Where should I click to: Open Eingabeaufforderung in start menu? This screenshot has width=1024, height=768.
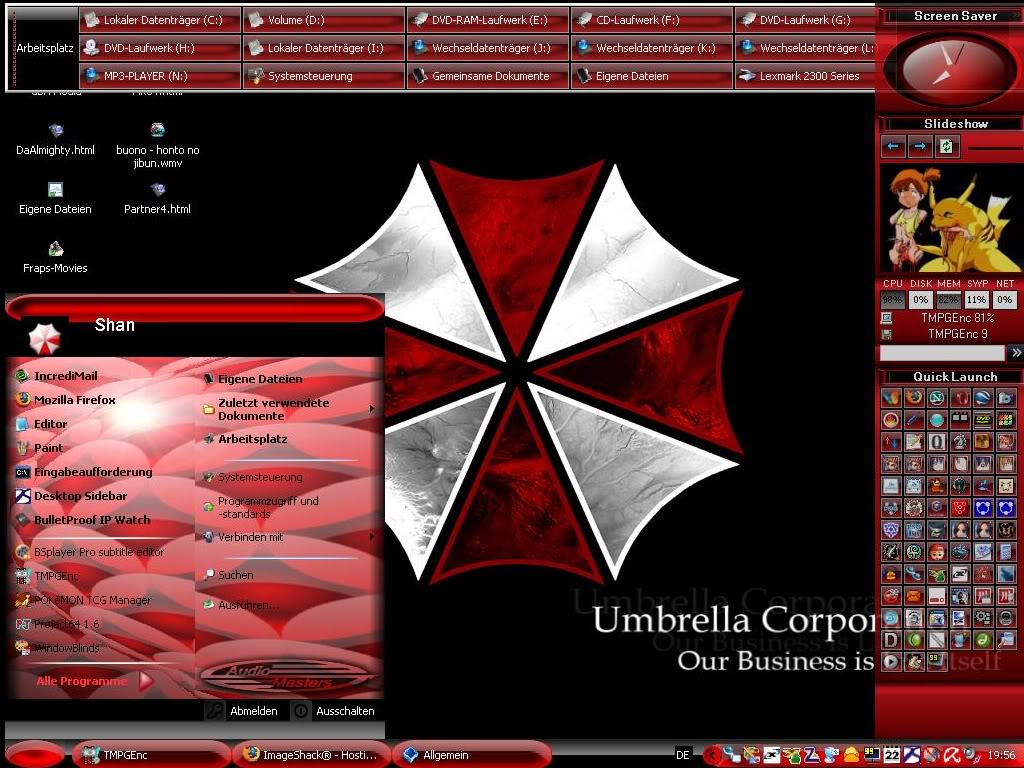coord(84,472)
